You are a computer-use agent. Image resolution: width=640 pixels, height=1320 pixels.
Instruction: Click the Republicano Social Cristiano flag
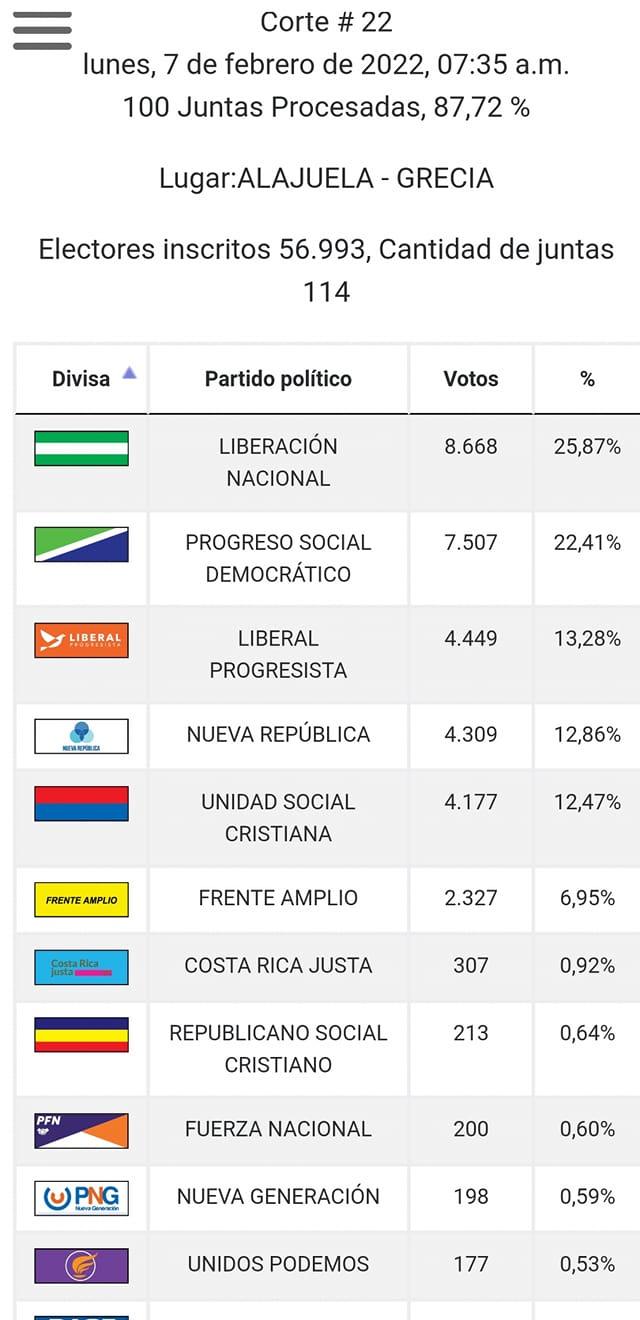point(81,1035)
